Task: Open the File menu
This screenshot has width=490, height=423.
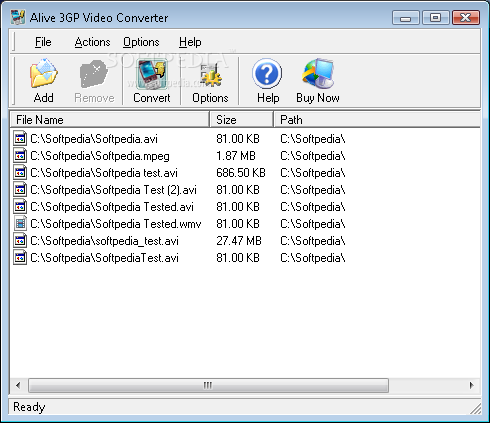Action: [43, 42]
